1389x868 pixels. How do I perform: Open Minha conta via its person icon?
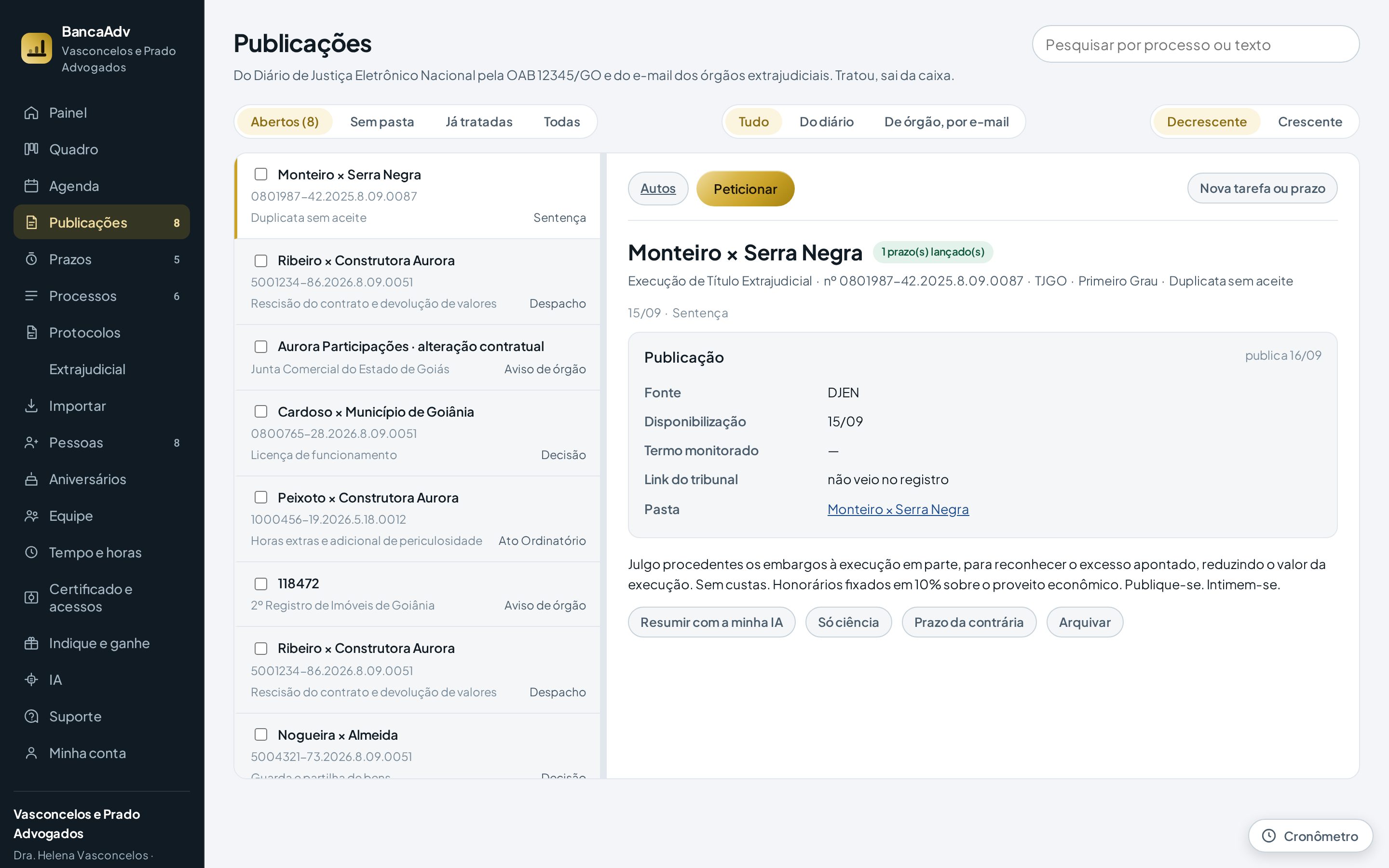[31, 753]
